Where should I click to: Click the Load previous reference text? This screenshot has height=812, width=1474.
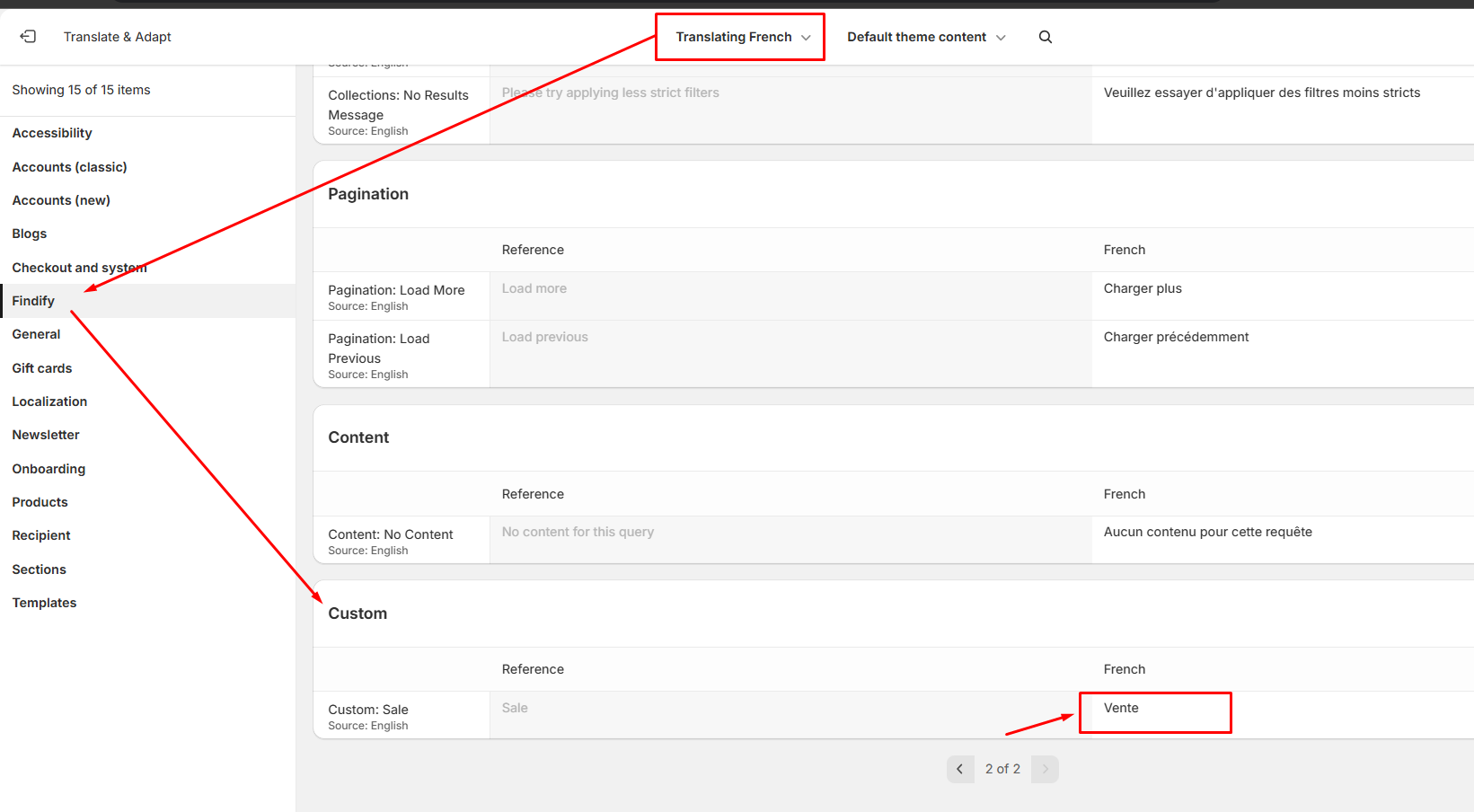point(545,337)
